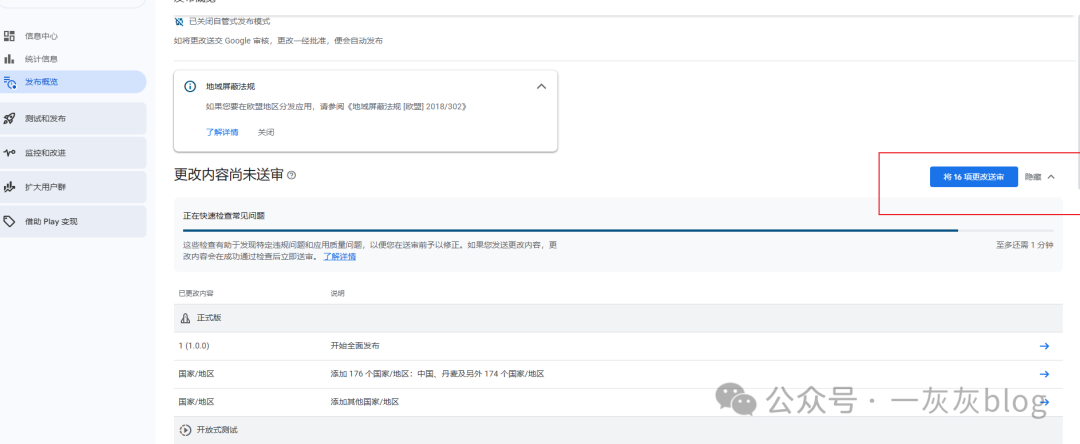
Task: Click 关闭 in the 地域屏蔽法规 card
Action: 266,132
